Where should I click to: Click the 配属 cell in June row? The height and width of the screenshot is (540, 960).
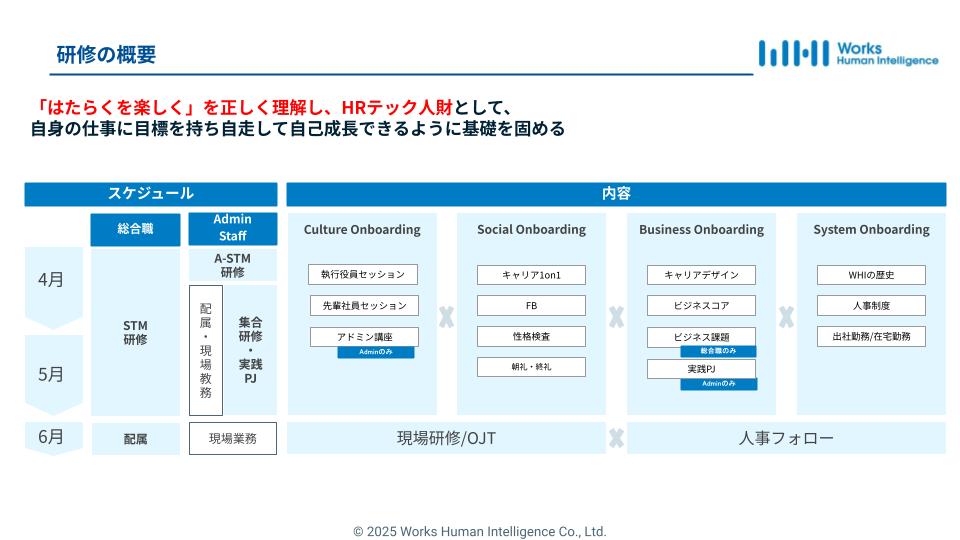[135, 439]
